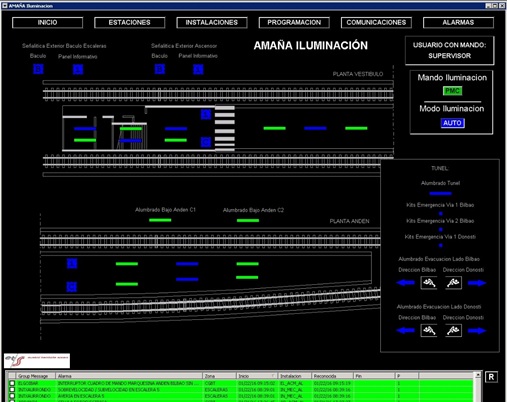Select Panel Informativo indicator under Baculo Escaleras

pyautogui.click(x=78, y=69)
